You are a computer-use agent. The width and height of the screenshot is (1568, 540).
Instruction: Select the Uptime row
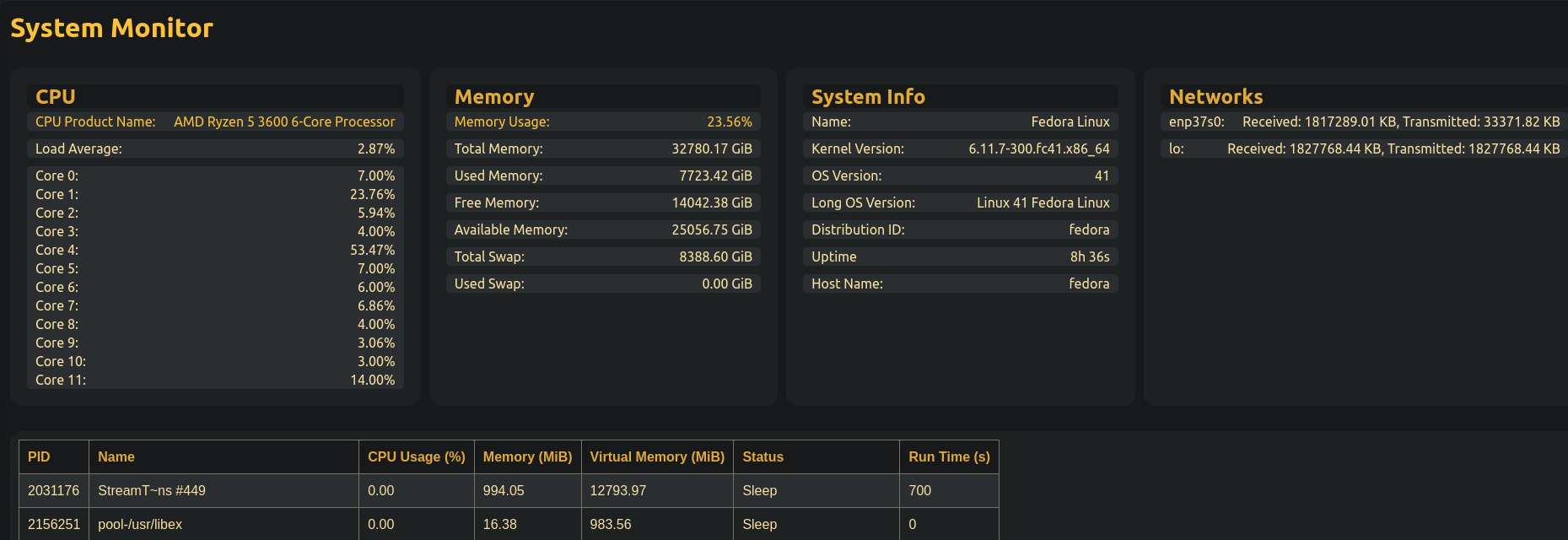[x=961, y=256]
